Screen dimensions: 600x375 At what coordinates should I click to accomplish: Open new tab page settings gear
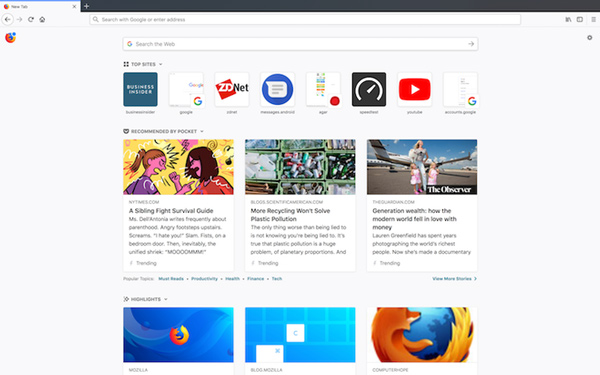click(590, 38)
